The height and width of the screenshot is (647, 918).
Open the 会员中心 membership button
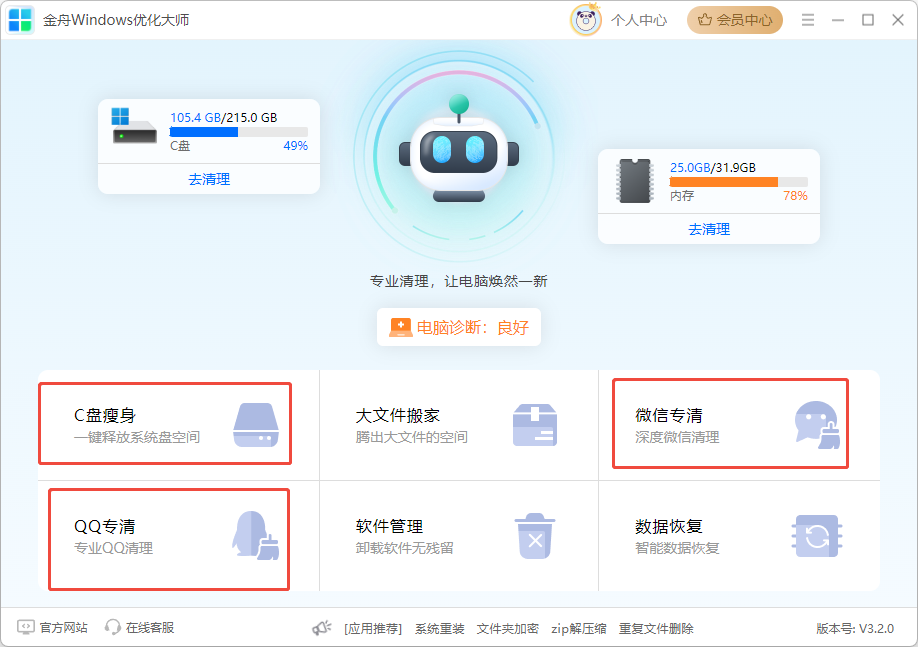(735, 20)
